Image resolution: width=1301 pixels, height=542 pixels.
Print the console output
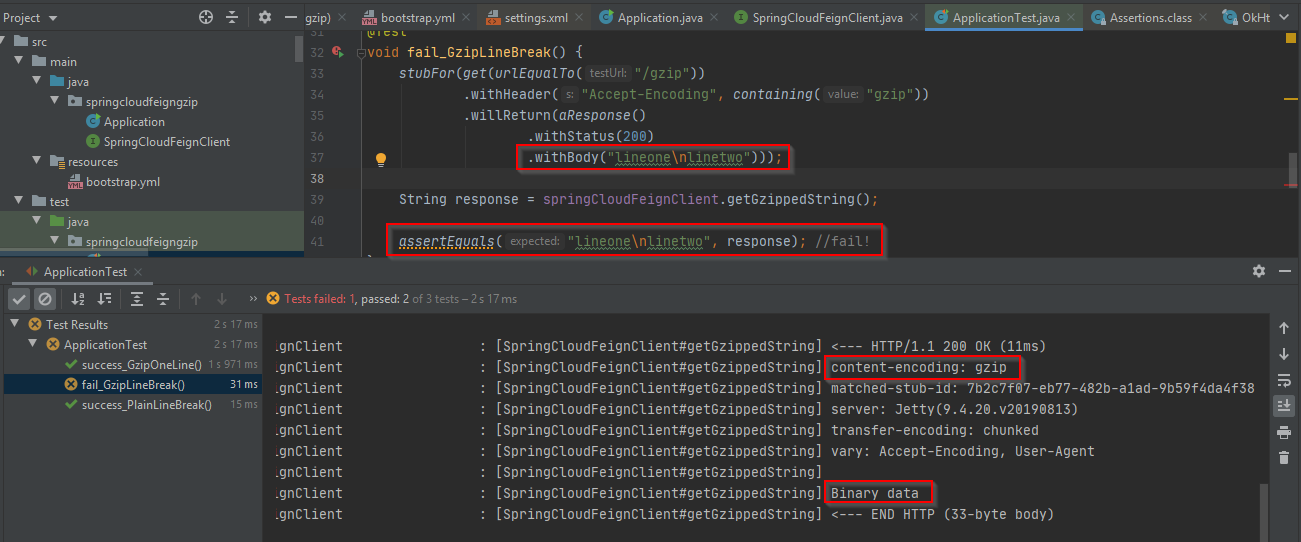(x=1284, y=432)
